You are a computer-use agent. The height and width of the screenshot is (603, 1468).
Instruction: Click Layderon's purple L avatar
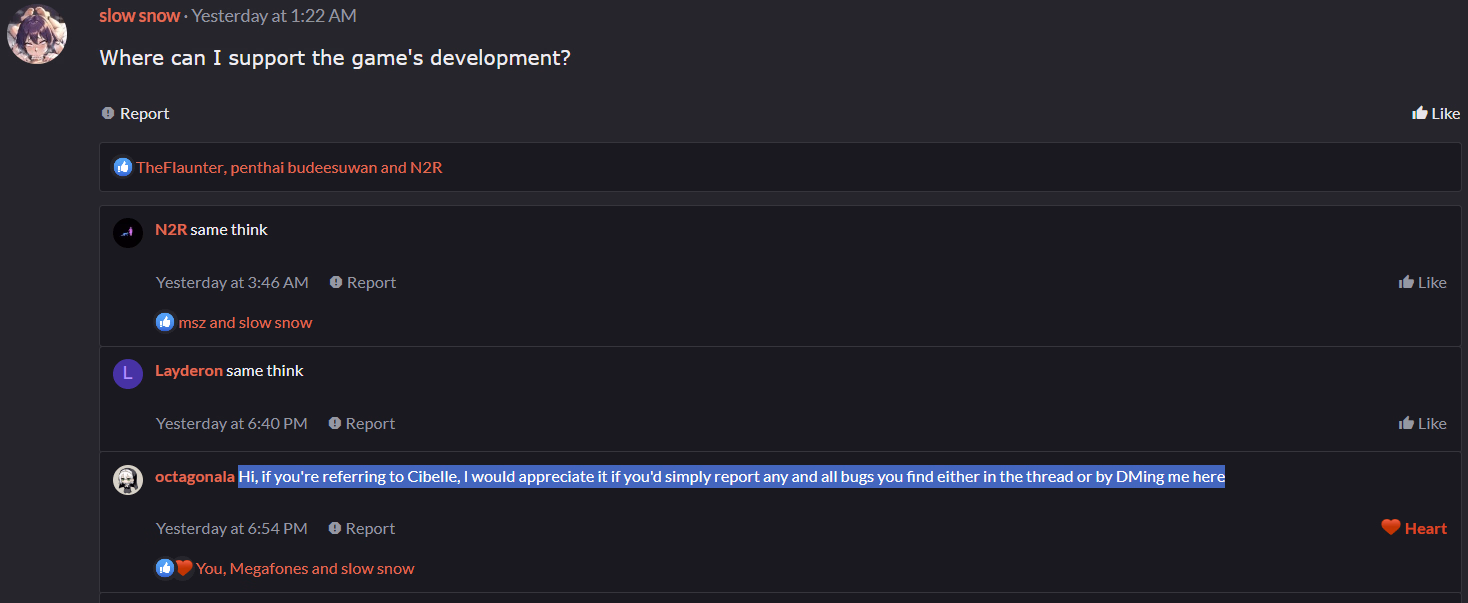128,374
